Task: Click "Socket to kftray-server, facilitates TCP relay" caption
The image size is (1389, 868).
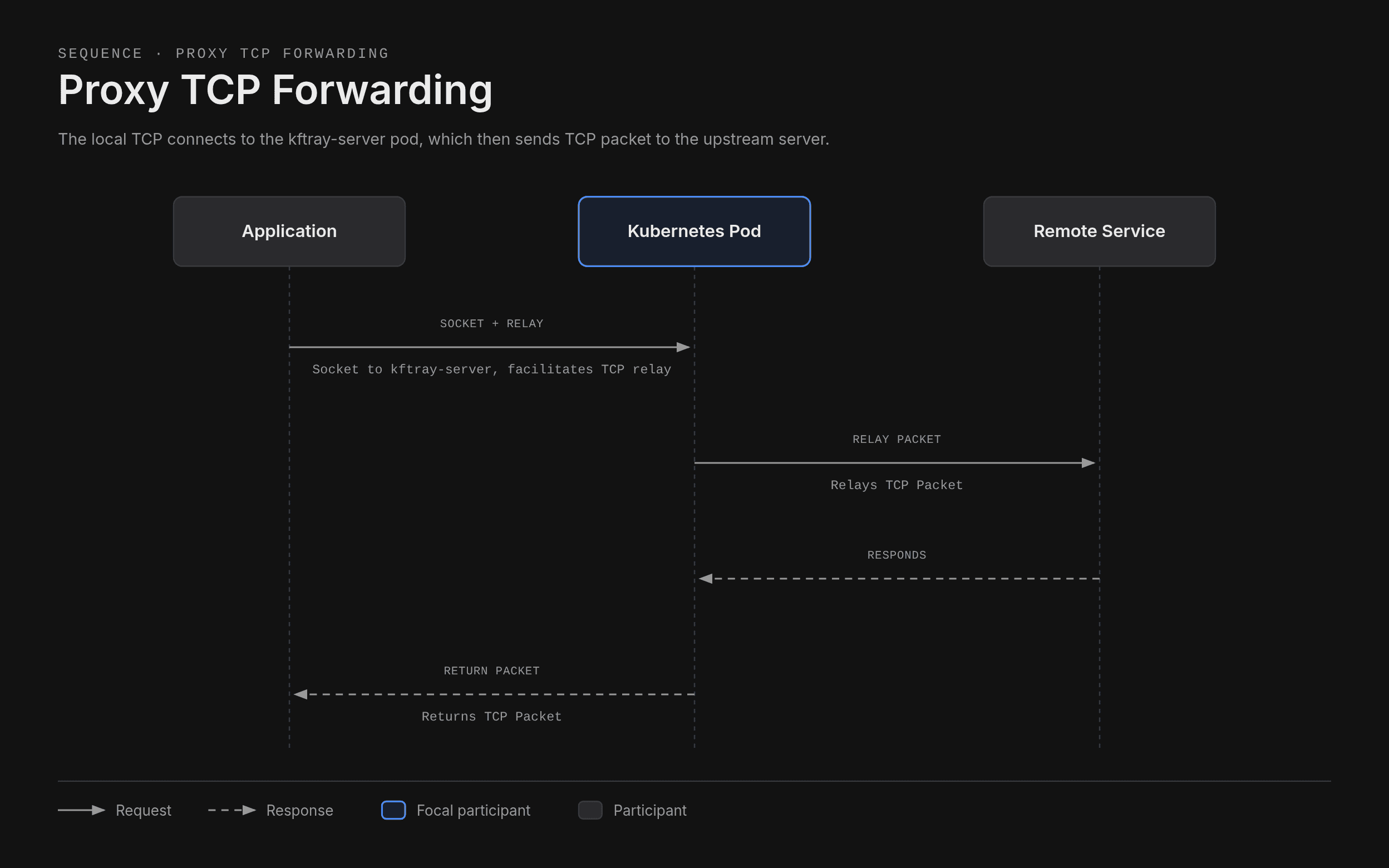Action: (491, 369)
